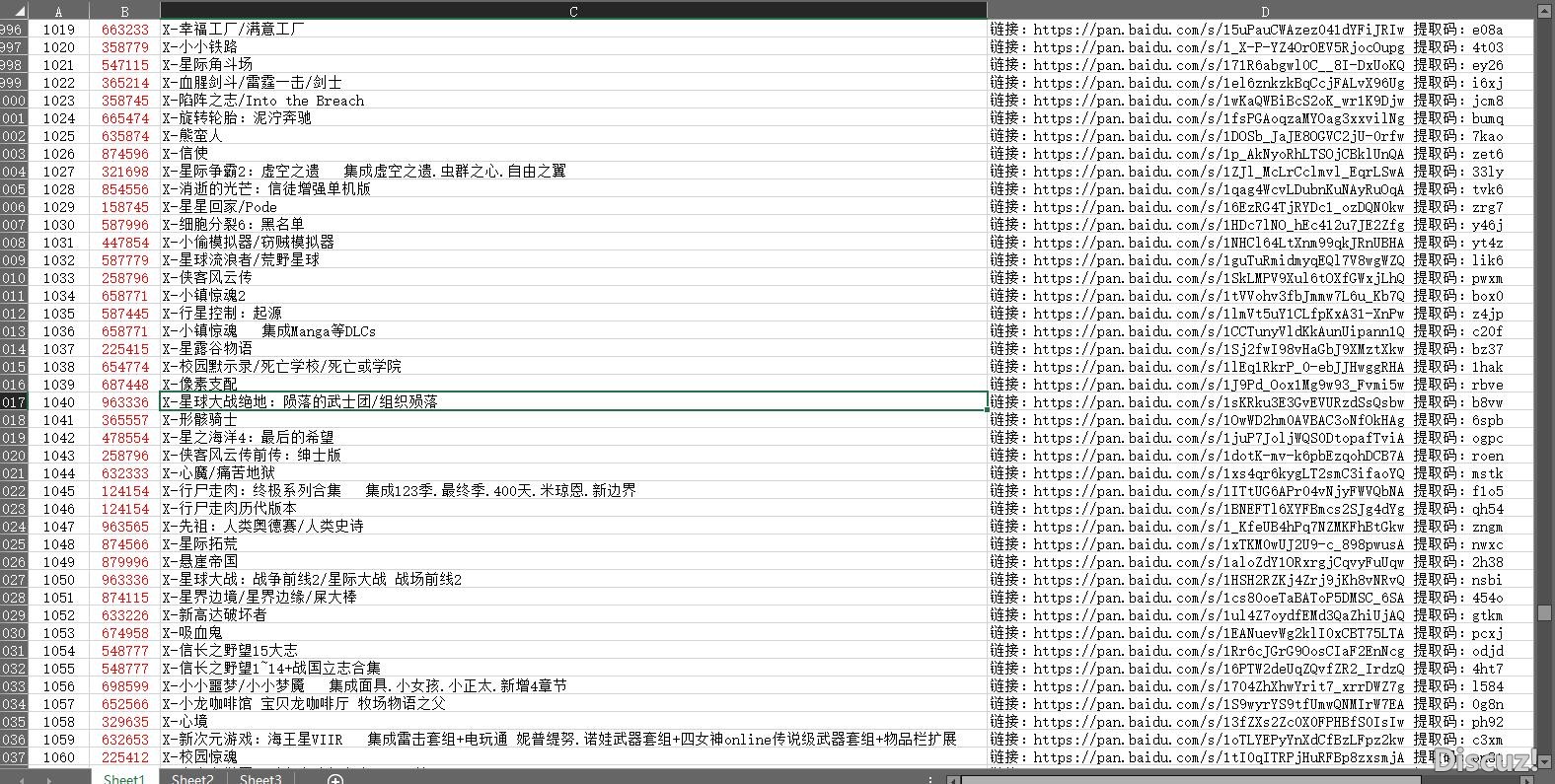Select column D header
This screenshot has width=1555, height=784.
1265,11
